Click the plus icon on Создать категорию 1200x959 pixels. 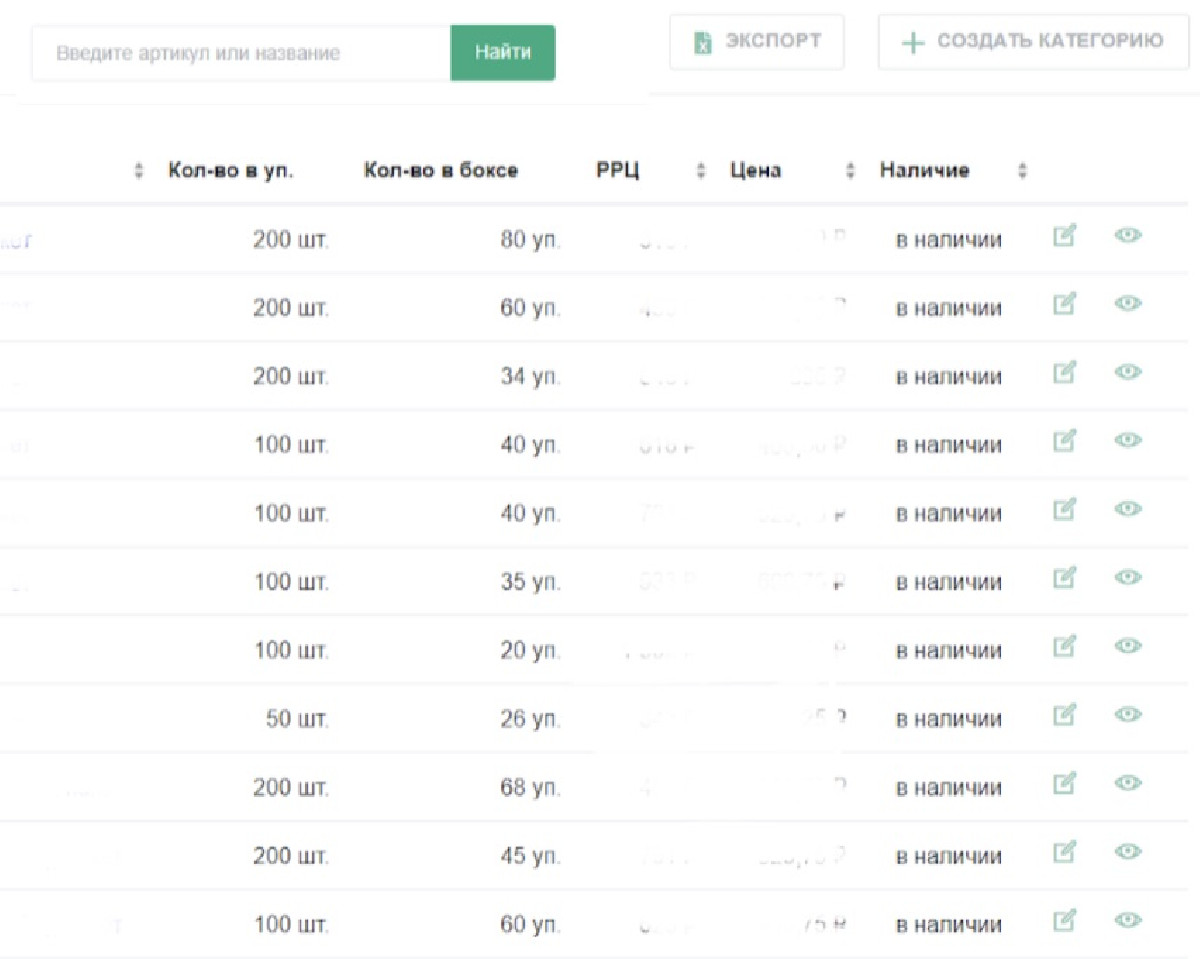(x=912, y=43)
